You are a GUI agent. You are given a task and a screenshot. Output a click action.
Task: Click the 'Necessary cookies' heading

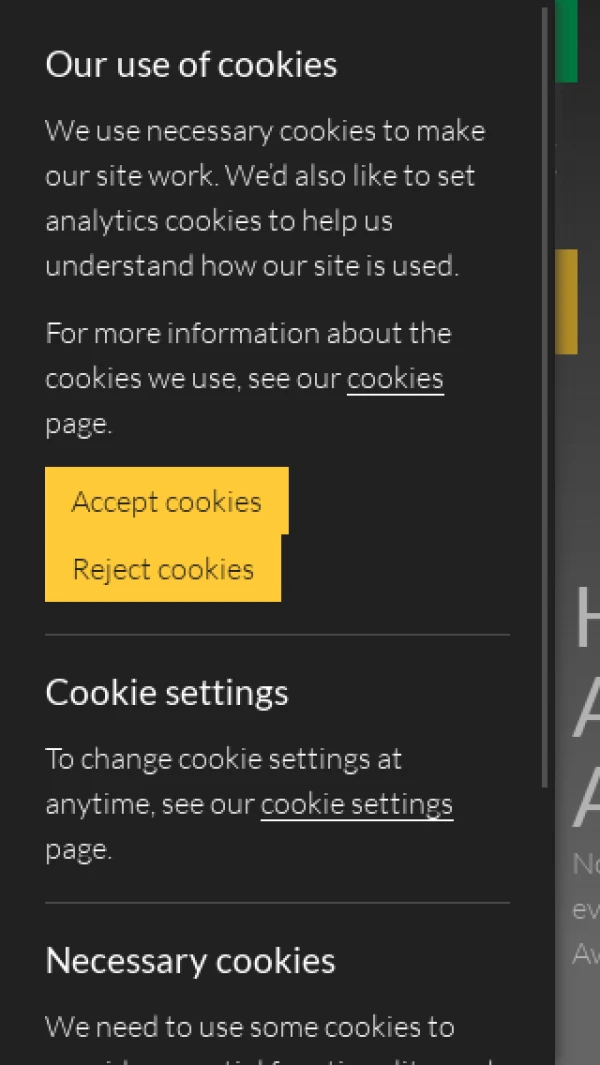pos(190,961)
